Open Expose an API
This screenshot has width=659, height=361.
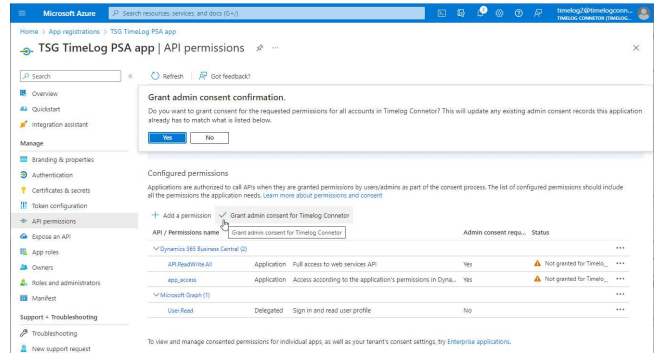point(51,237)
